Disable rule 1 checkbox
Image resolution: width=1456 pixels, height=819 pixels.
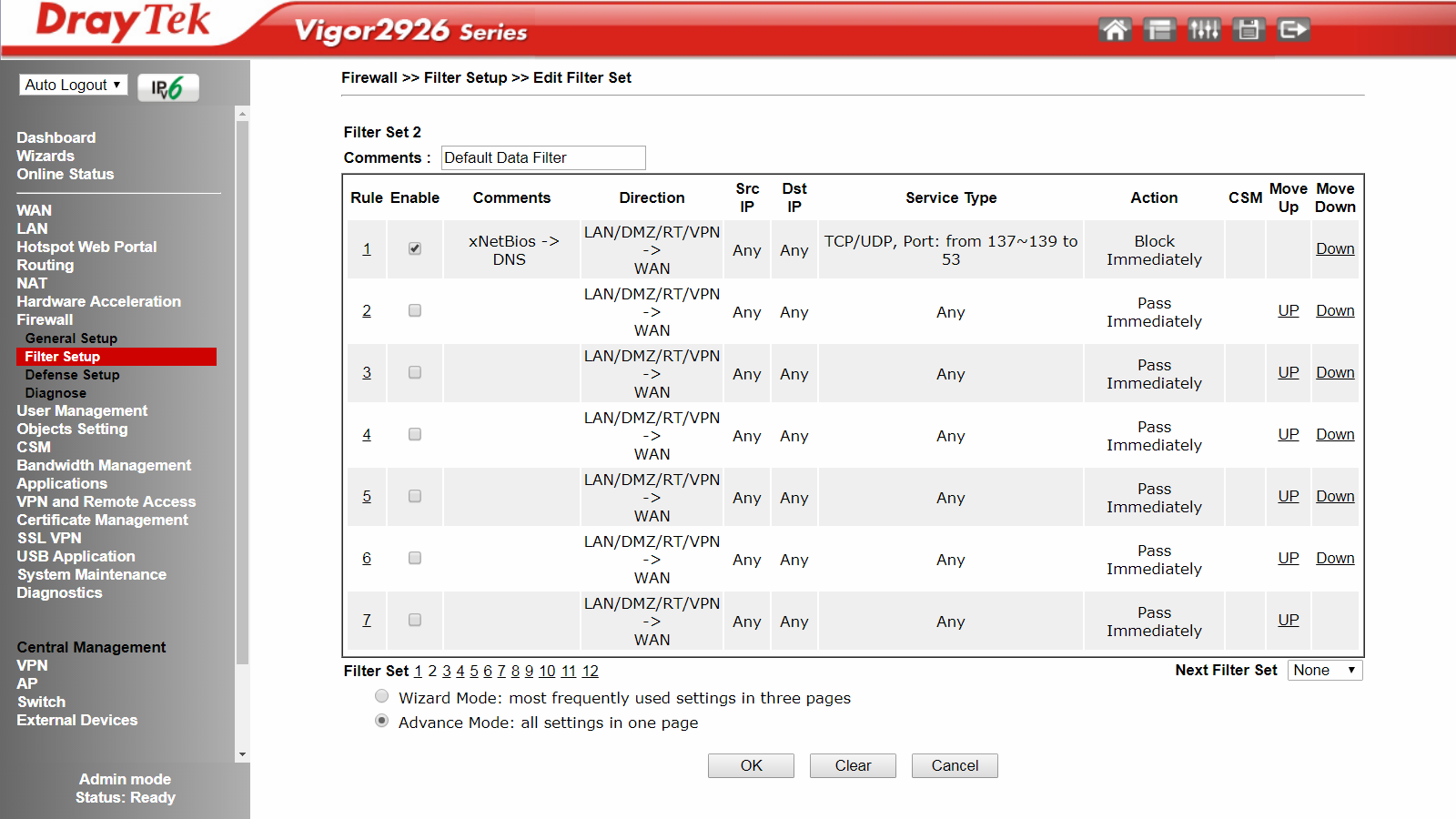point(415,248)
